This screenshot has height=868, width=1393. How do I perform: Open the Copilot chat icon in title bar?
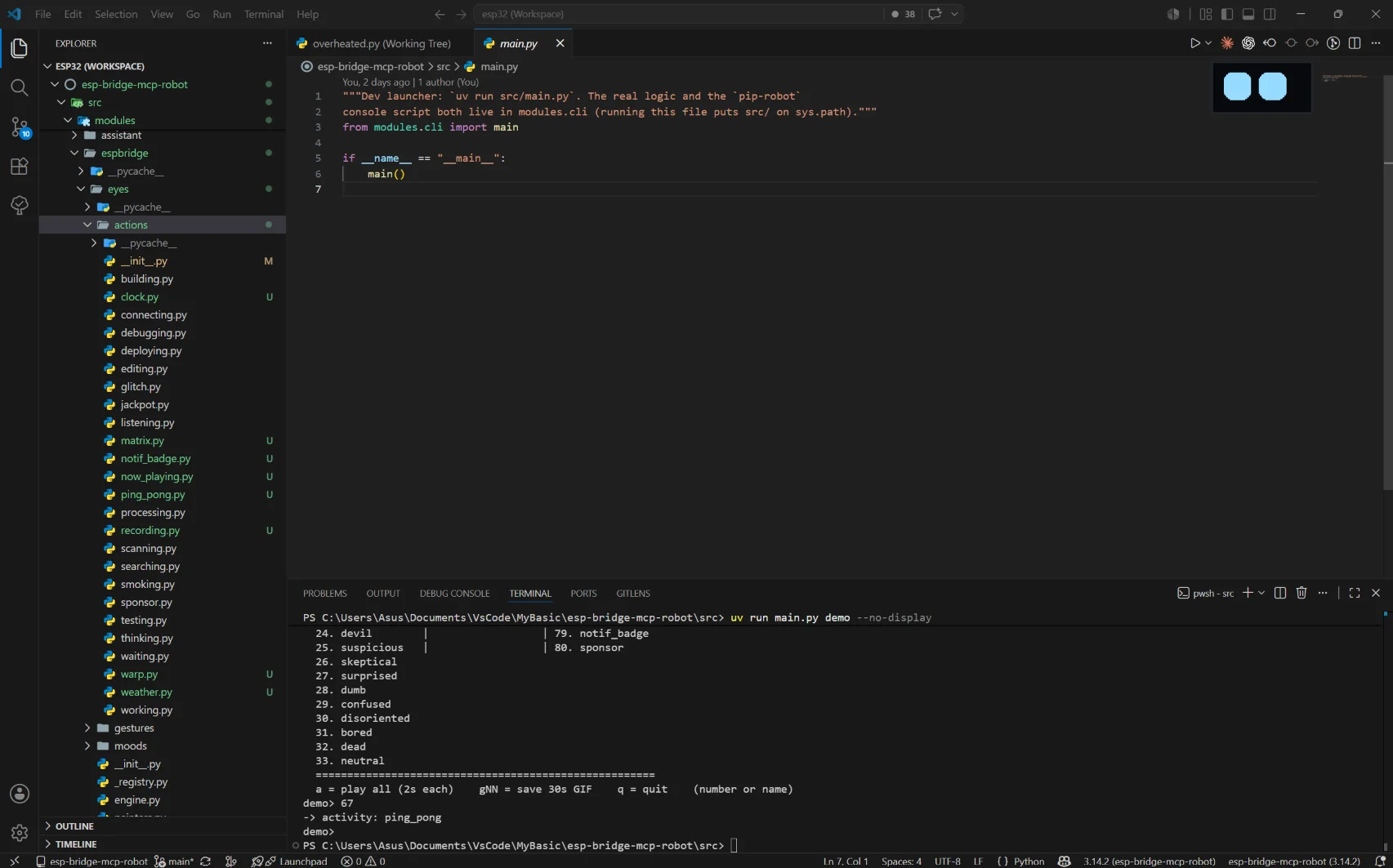point(935,14)
